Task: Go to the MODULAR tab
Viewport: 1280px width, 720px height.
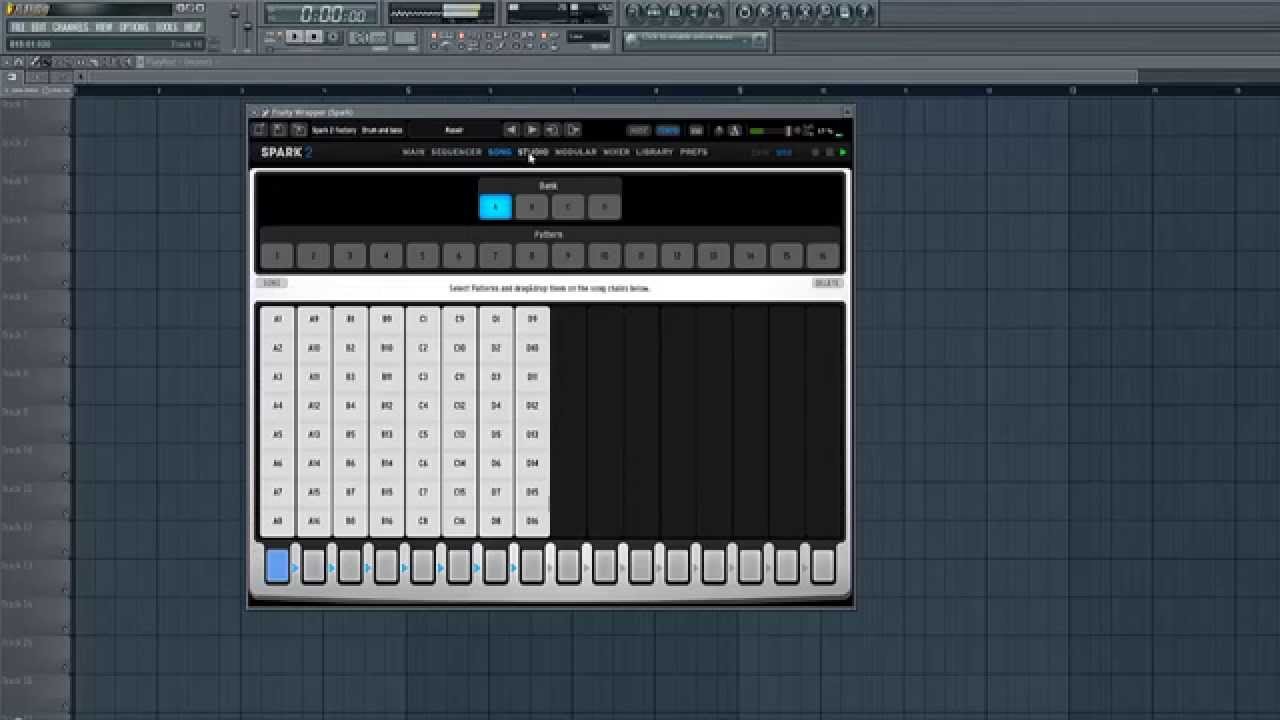Action: (x=575, y=152)
